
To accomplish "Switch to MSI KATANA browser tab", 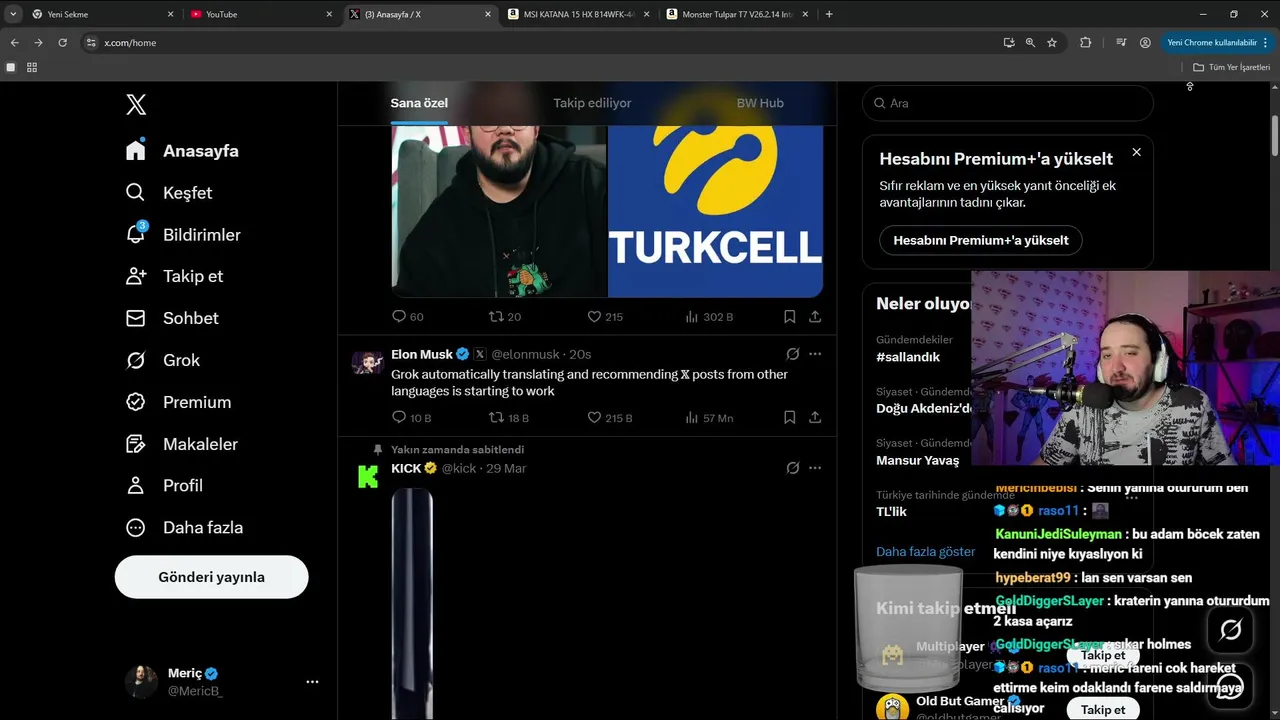I will (x=577, y=14).
